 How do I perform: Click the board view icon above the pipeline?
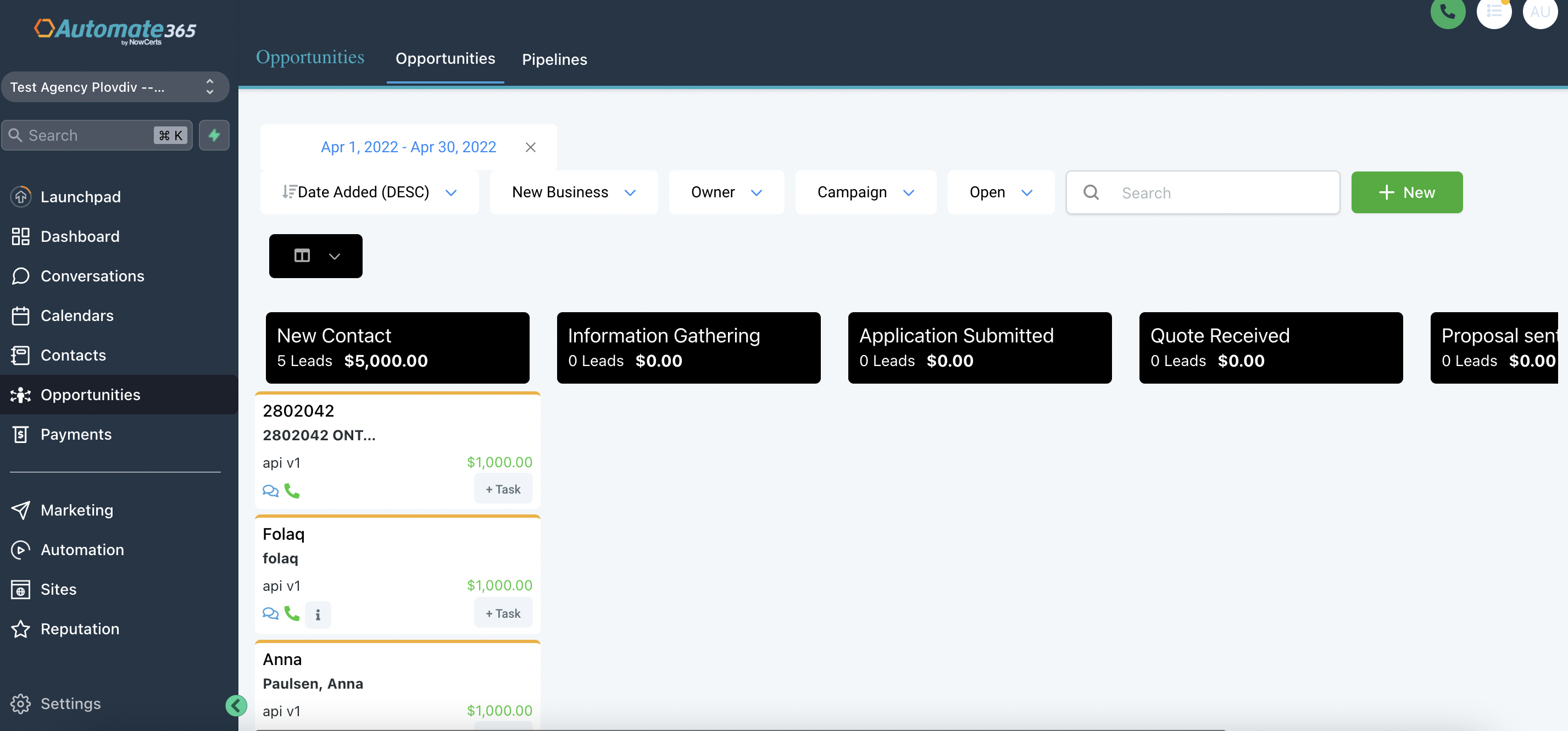point(303,256)
